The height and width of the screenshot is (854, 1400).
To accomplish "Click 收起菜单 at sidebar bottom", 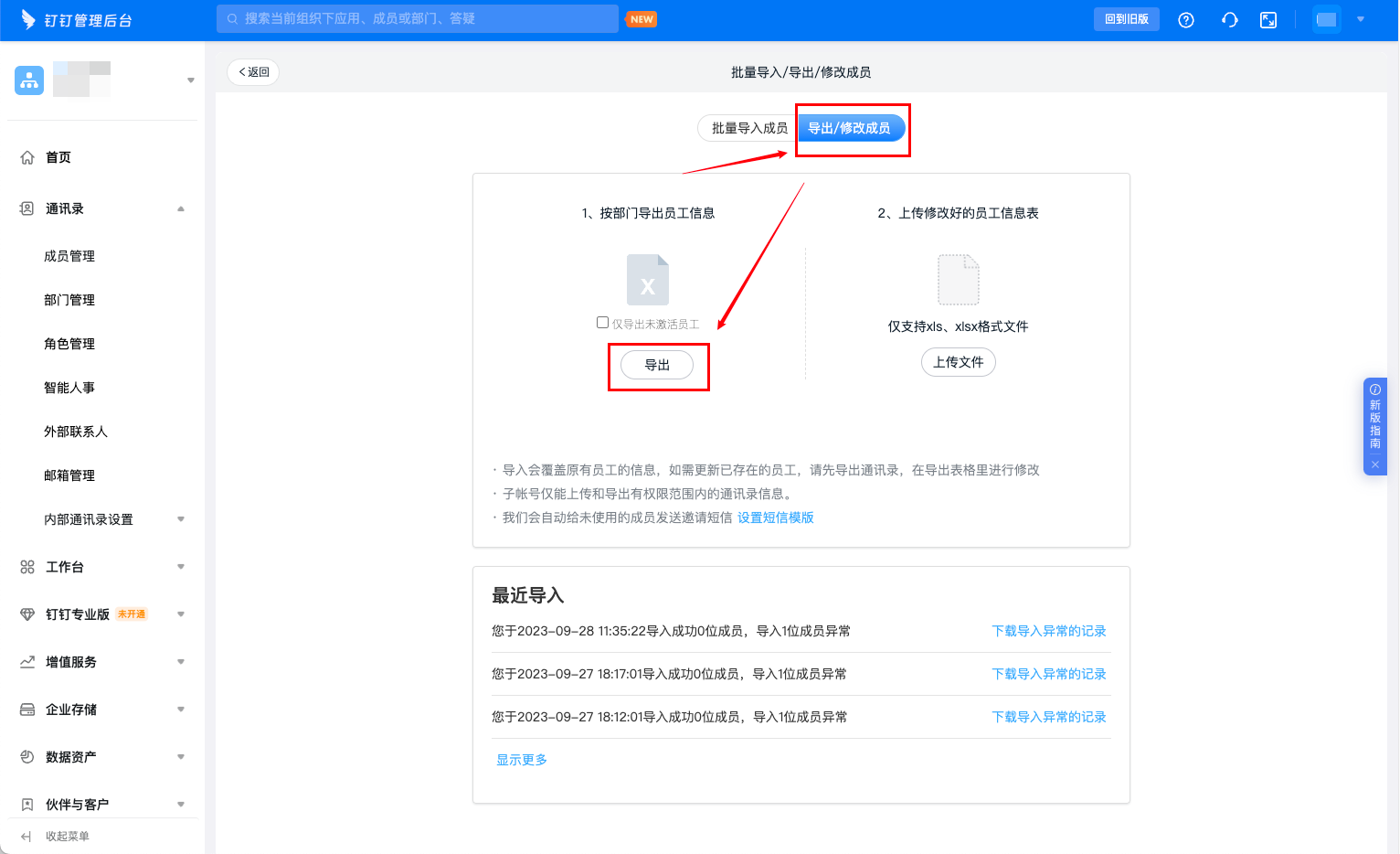I will (x=68, y=837).
